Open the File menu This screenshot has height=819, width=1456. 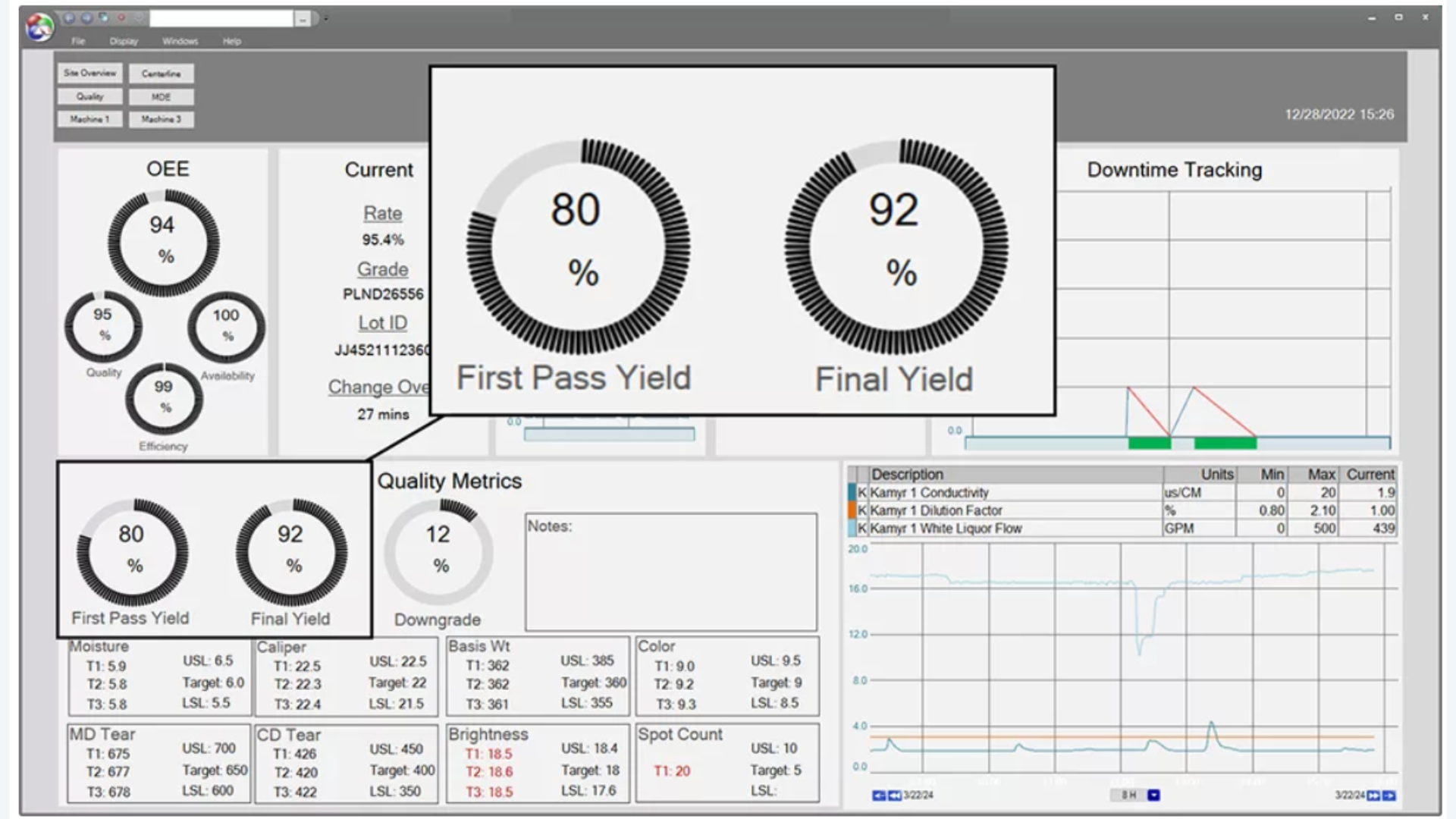pyautogui.click(x=78, y=41)
